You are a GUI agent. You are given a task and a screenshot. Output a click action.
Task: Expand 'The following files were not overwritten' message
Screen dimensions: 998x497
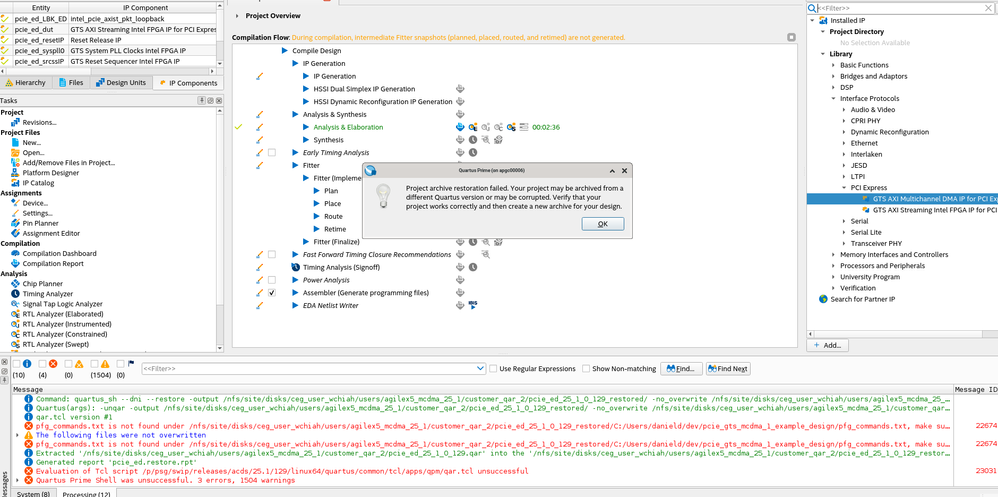(17, 435)
